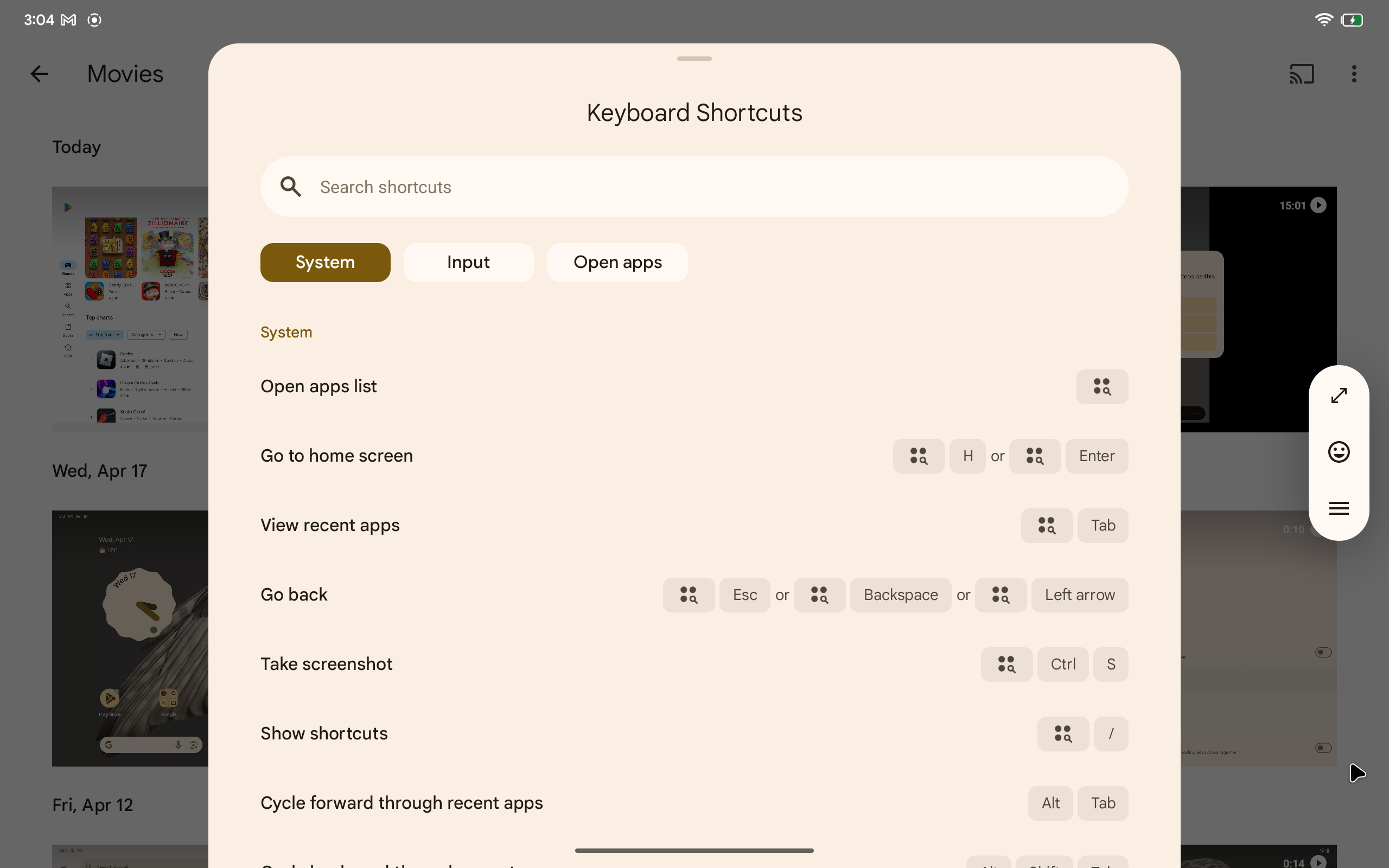
Task: Select the Input tab
Action: click(x=468, y=262)
